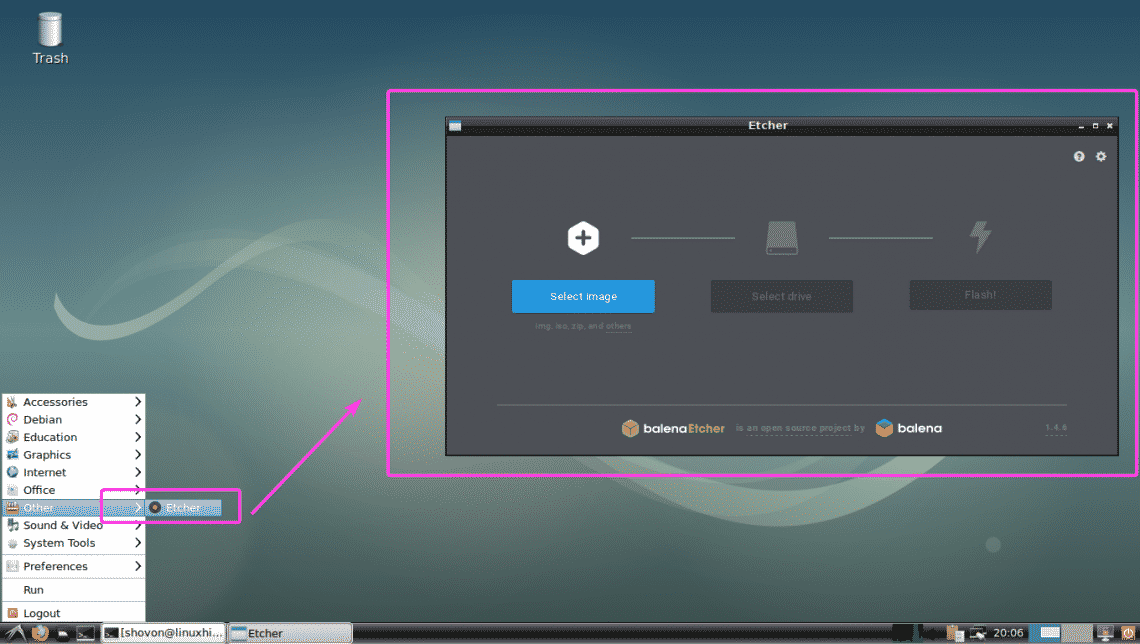Click the 20:06 clock in taskbar
This screenshot has height=644, width=1140.
(x=1008, y=633)
